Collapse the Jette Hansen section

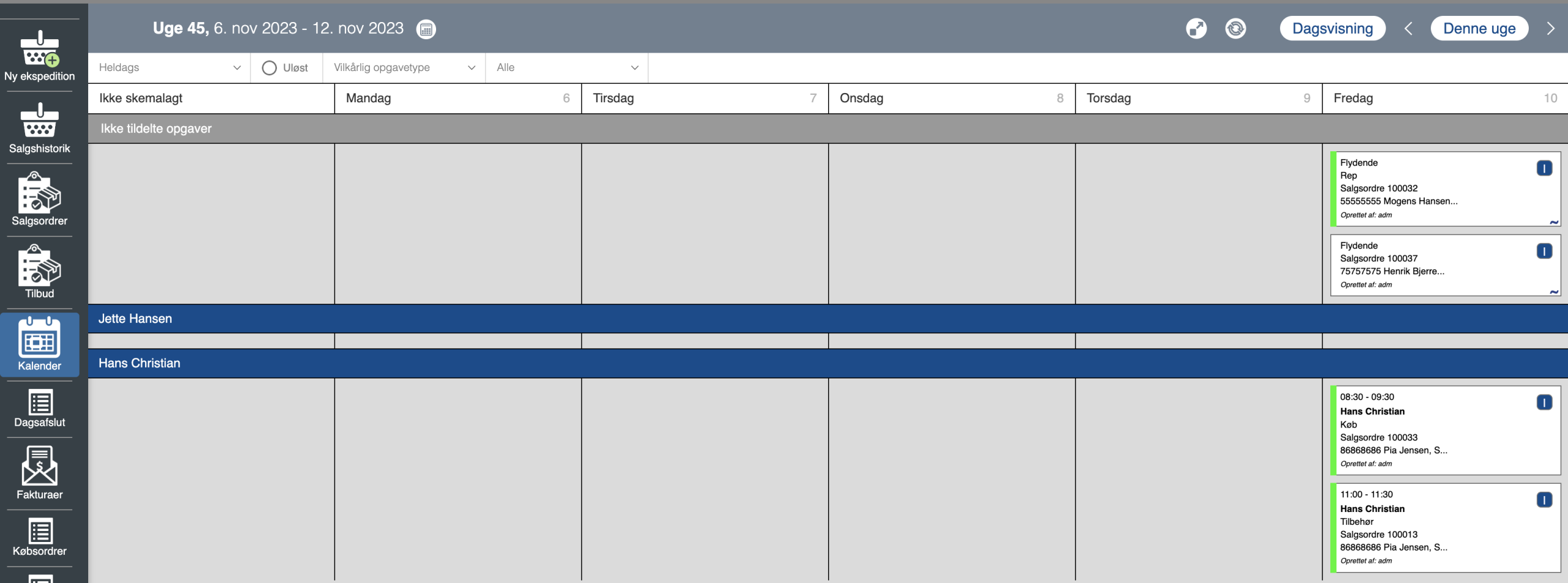828,318
